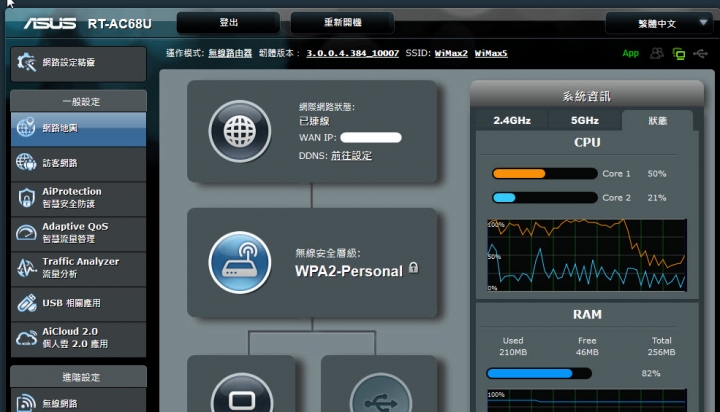Open firmware version 3.0.0.4.384_10007 link
Screen dimensions: 720x412
tap(353, 53)
